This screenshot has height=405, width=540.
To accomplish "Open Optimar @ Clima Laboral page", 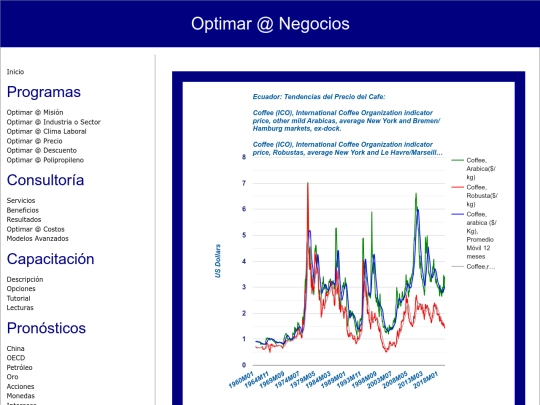I will (46, 131).
